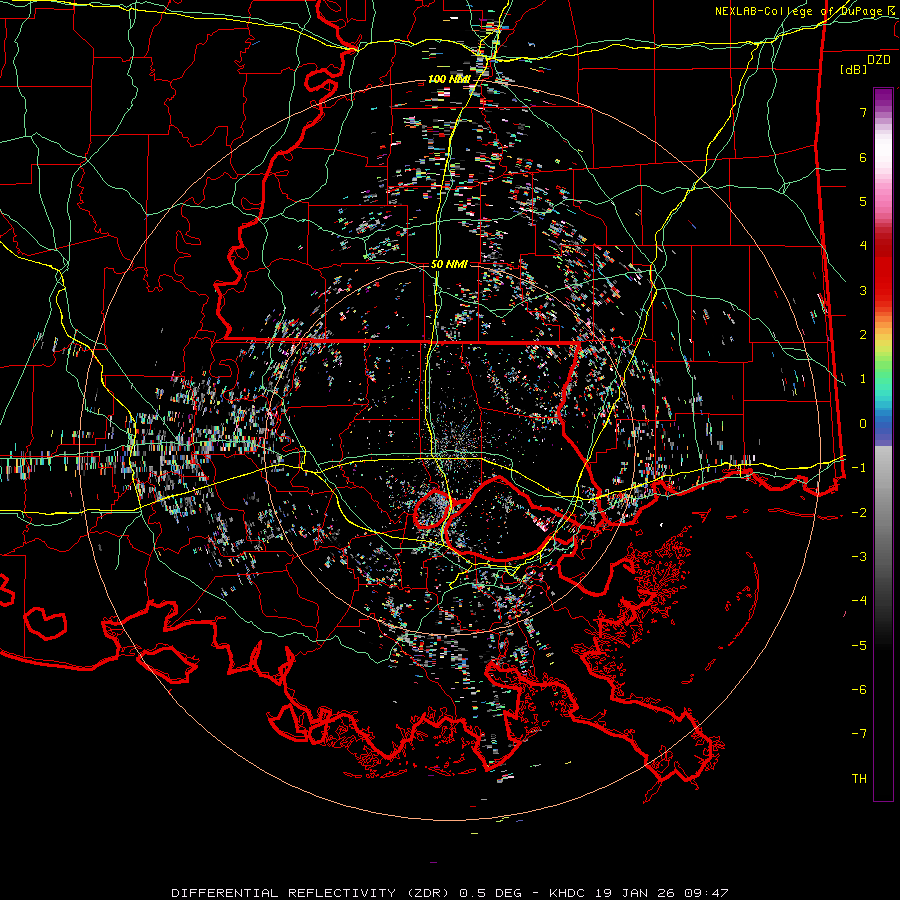The width and height of the screenshot is (900, 900).
Task: Click the 100 NMI range ring label
Action: pyautogui.click(x=449, y=79)
